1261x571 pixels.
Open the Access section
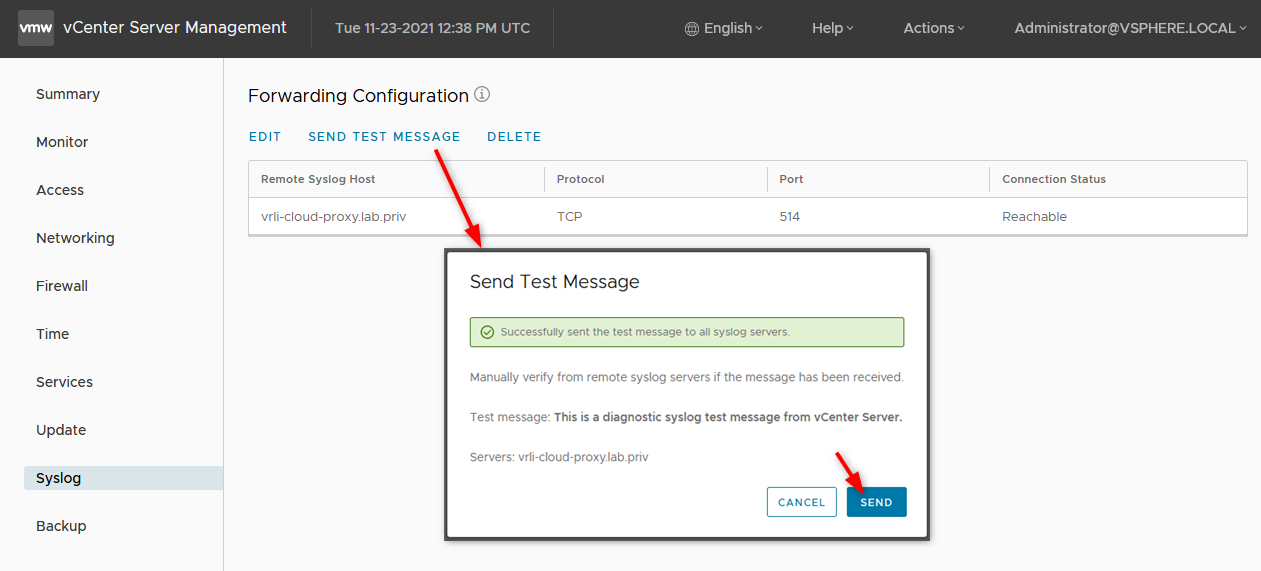click(60, 190)
